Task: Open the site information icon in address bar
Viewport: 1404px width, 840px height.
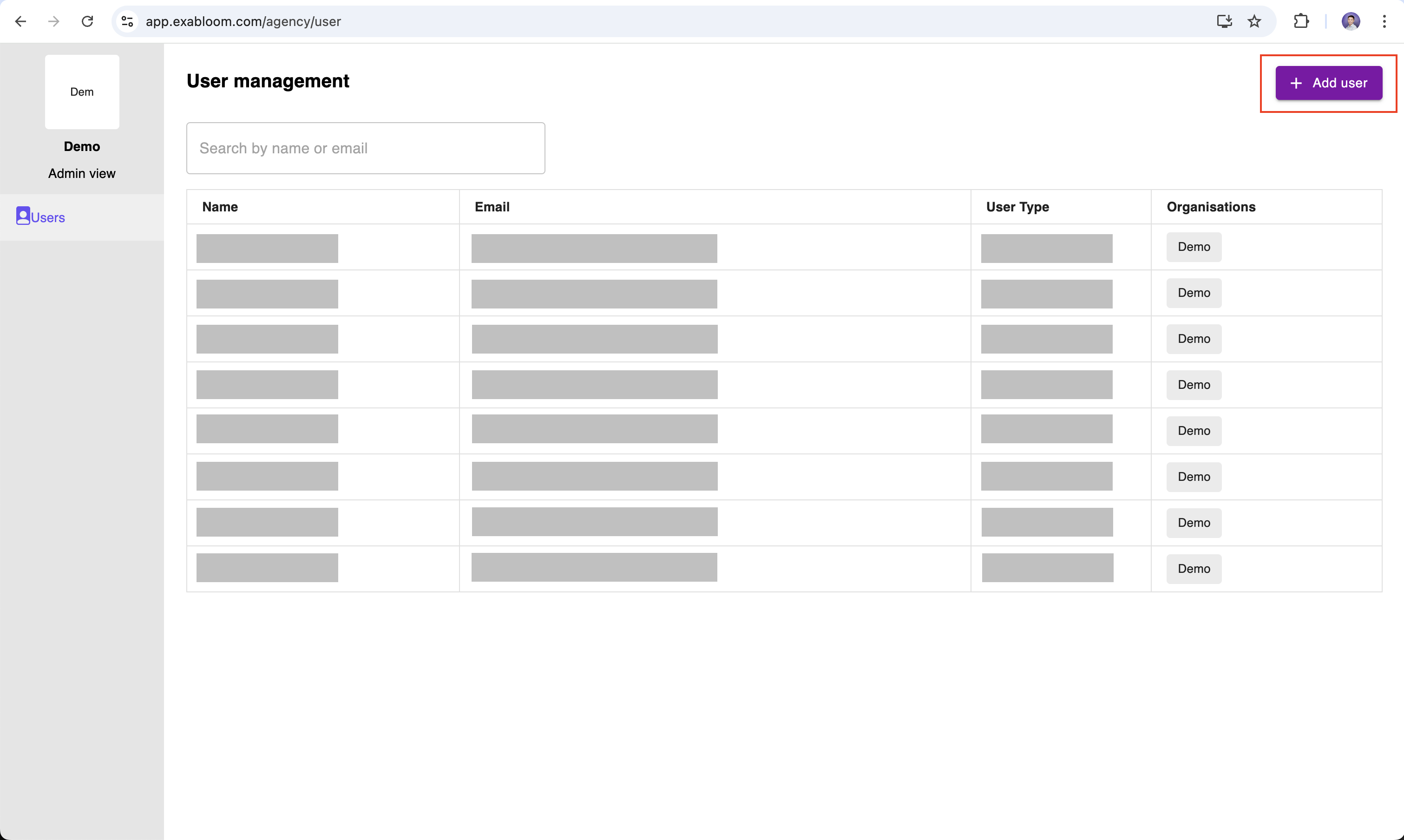Action: (127, 21)
